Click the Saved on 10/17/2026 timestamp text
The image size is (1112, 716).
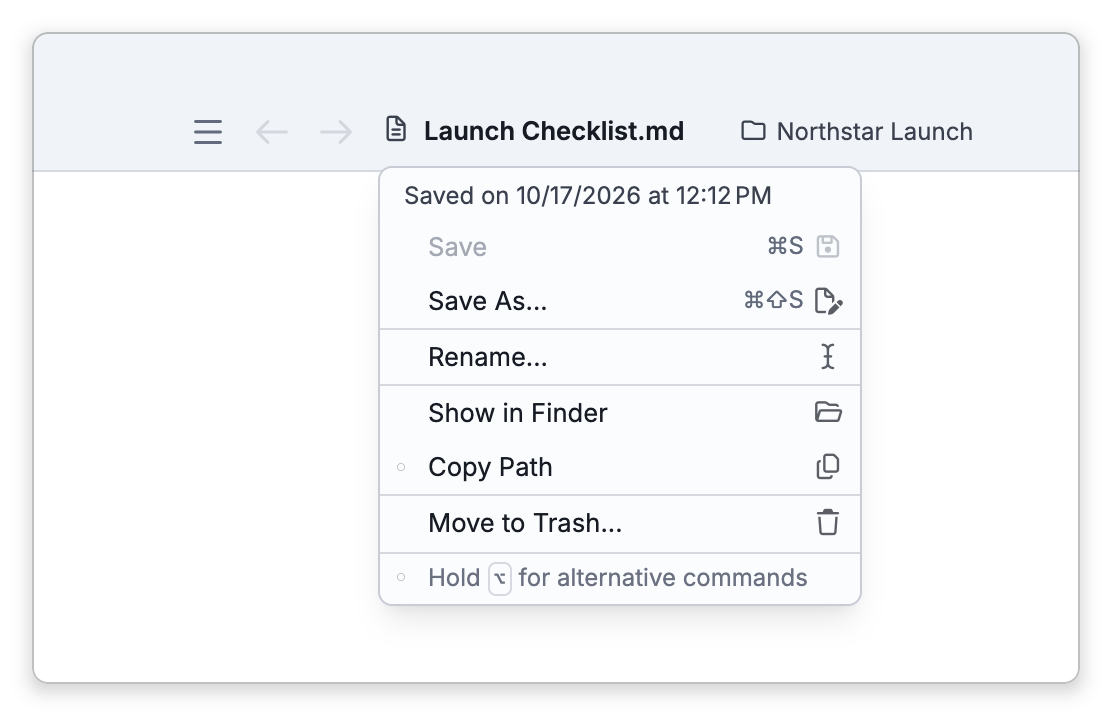pos(588,196)
